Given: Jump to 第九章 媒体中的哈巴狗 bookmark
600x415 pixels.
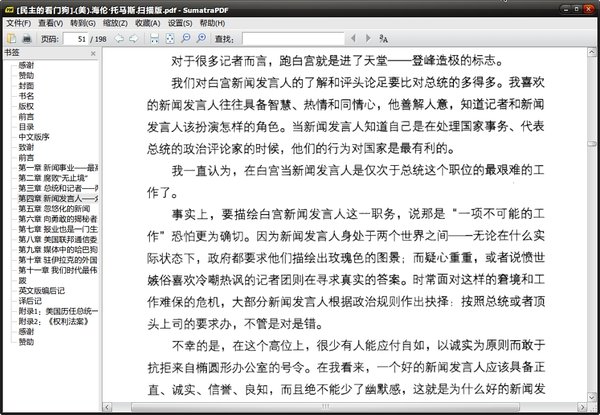Looking at the screenshot, I should [x=58, y=249].
